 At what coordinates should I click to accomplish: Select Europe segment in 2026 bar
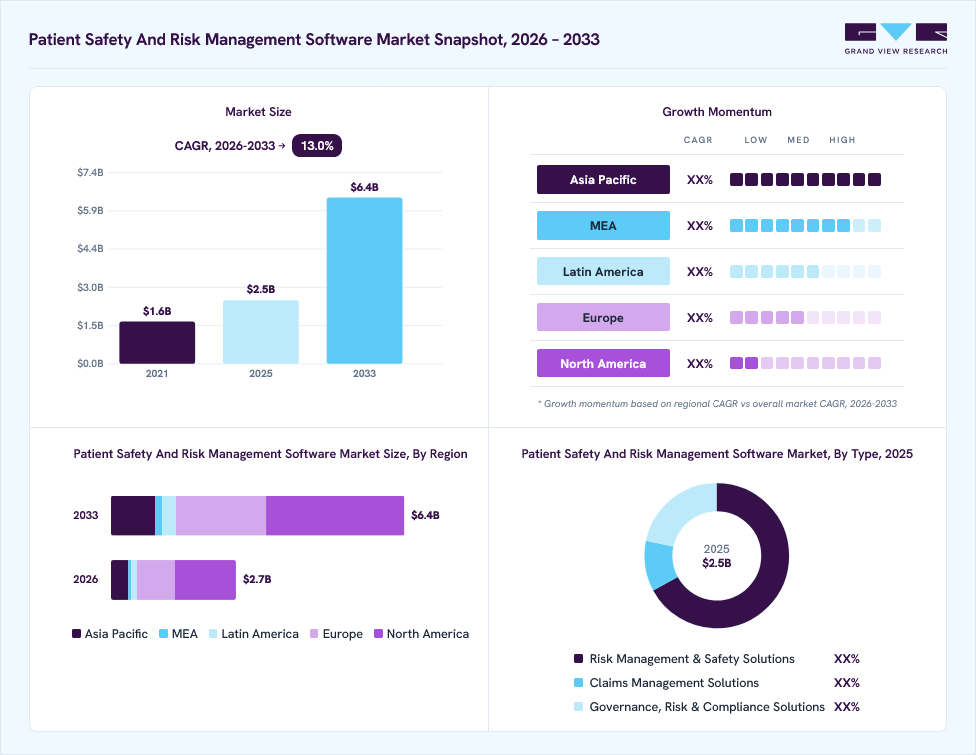(x=156, y=579)
